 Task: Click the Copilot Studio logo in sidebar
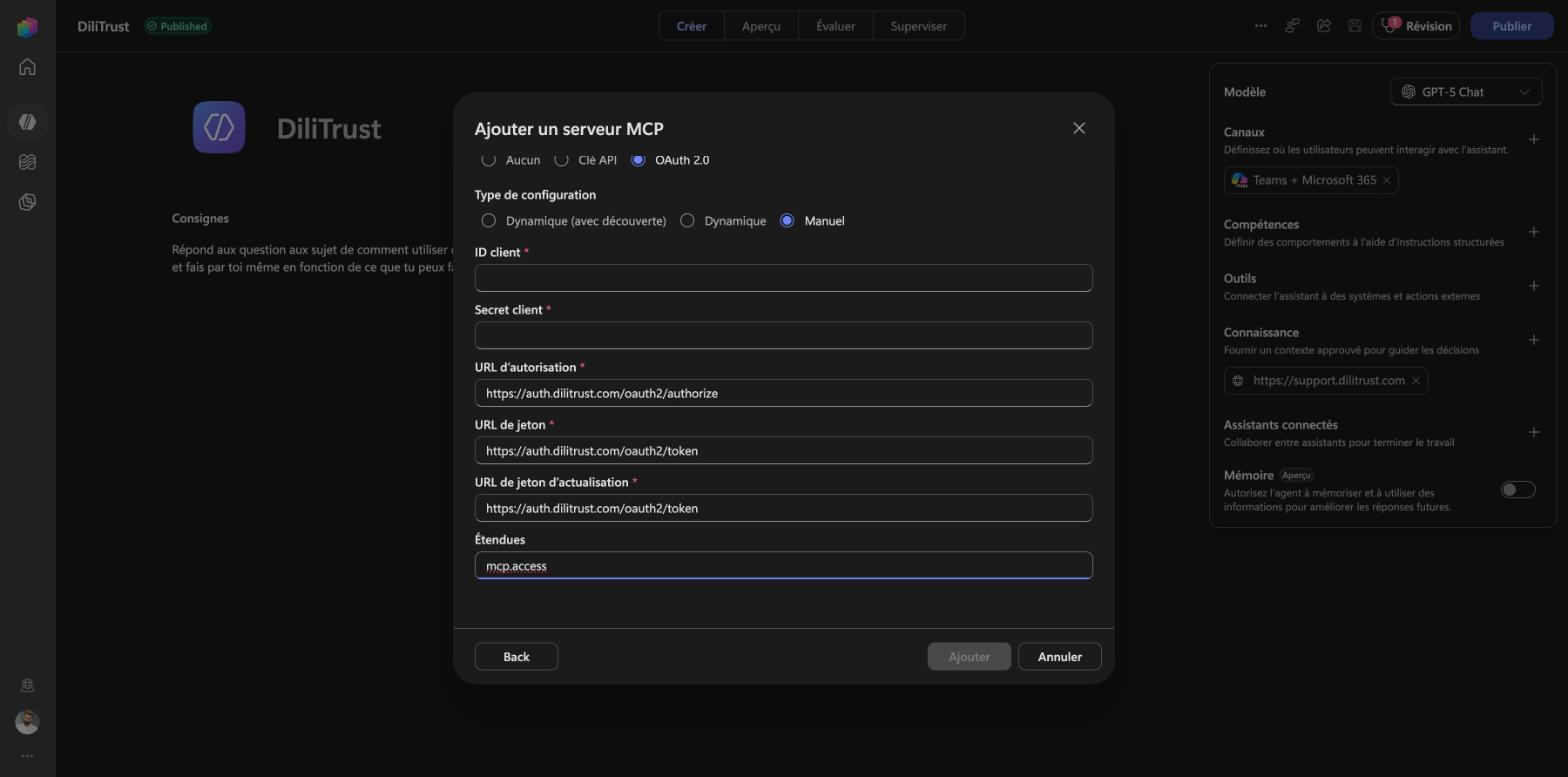(27, 27)
